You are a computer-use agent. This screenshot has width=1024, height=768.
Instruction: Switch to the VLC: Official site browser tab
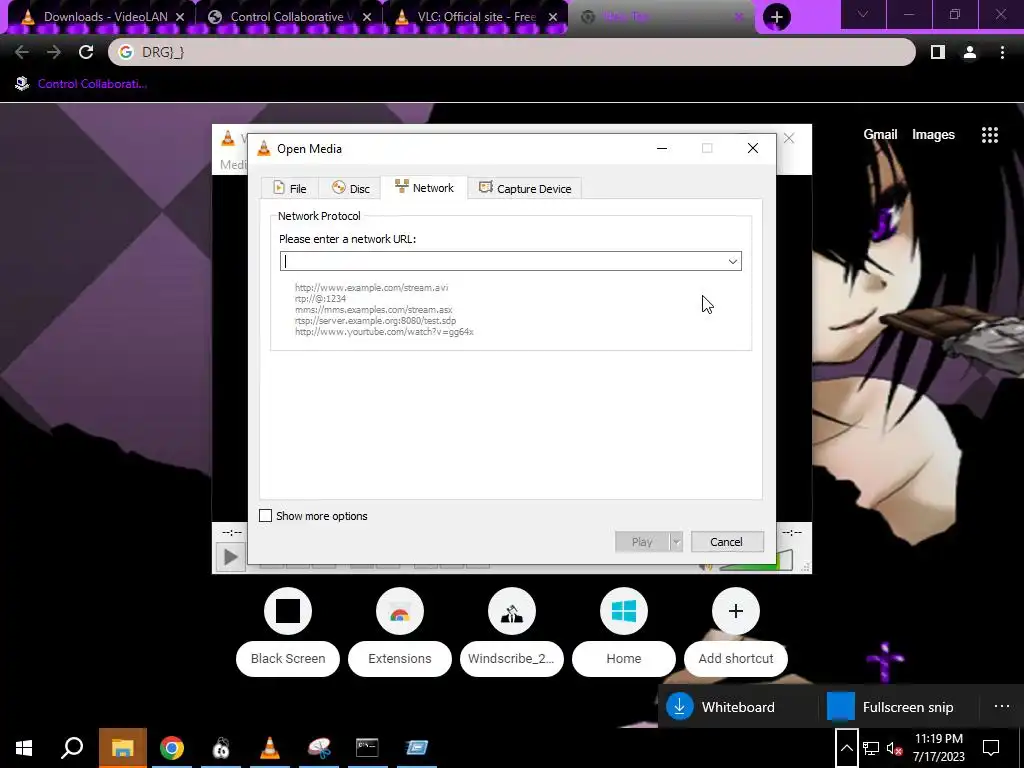475,17
